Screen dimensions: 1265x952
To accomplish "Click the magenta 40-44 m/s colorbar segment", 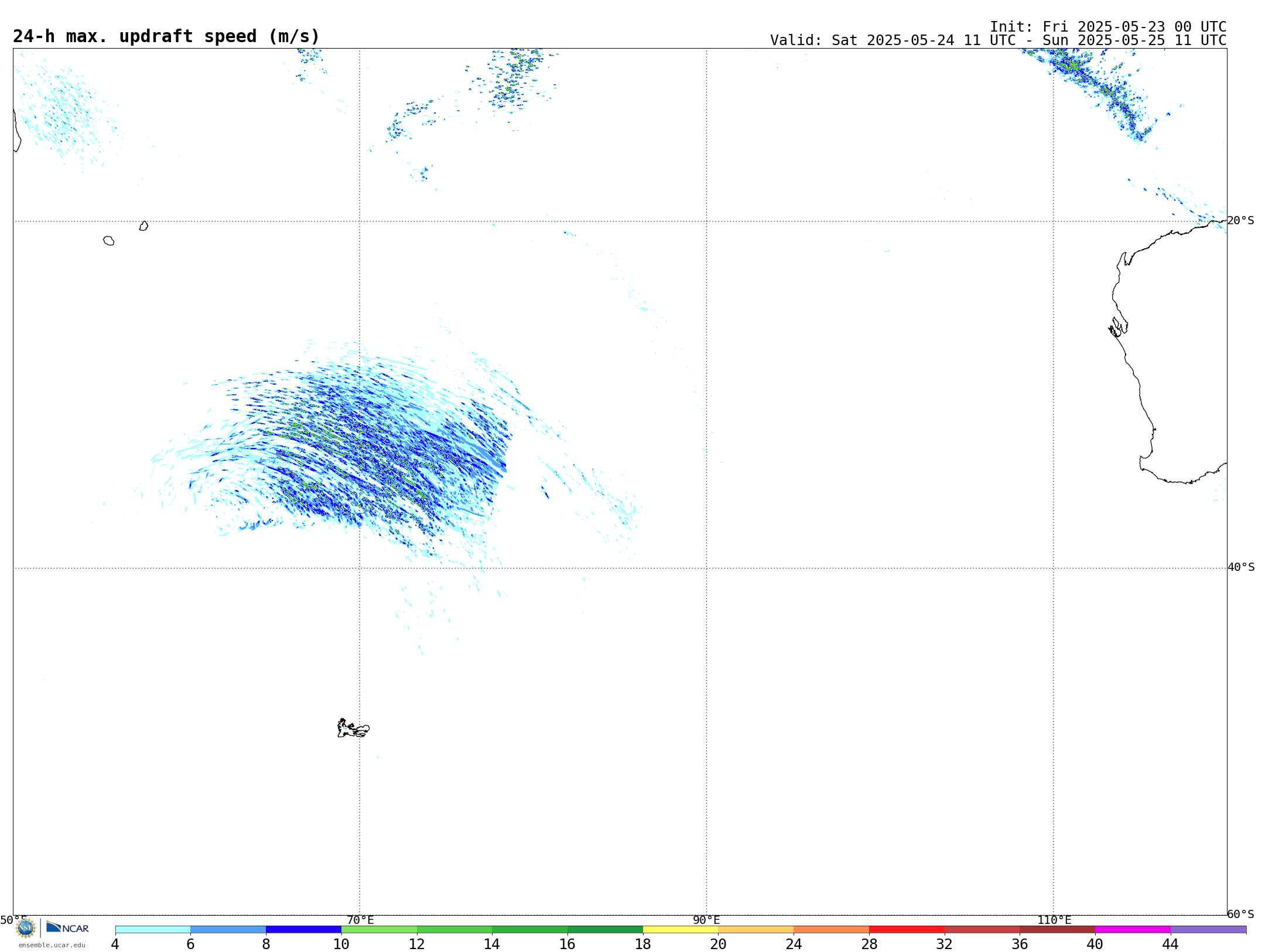I will tap(1133, 929).
